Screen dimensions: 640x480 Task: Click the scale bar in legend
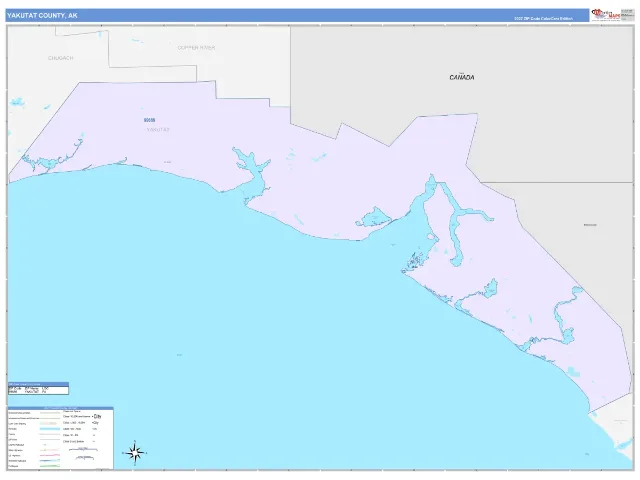83,449
